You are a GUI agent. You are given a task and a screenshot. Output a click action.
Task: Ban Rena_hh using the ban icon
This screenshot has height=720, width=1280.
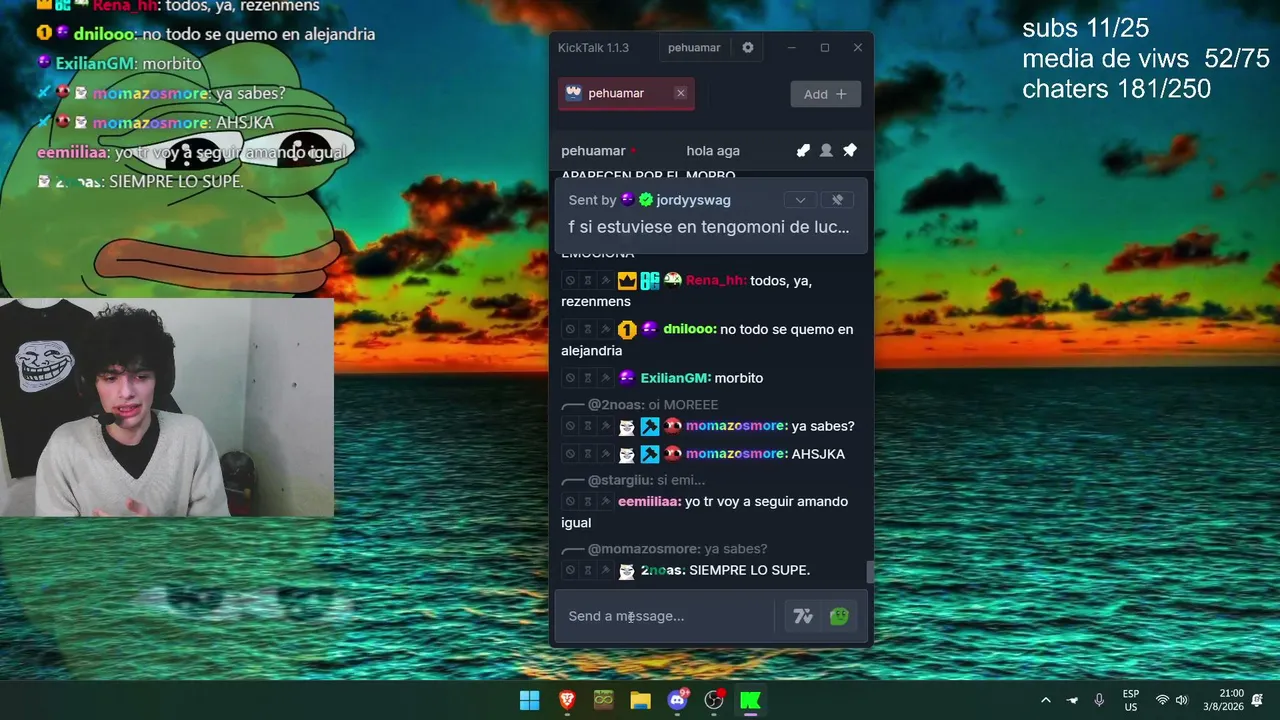(570, 281)
